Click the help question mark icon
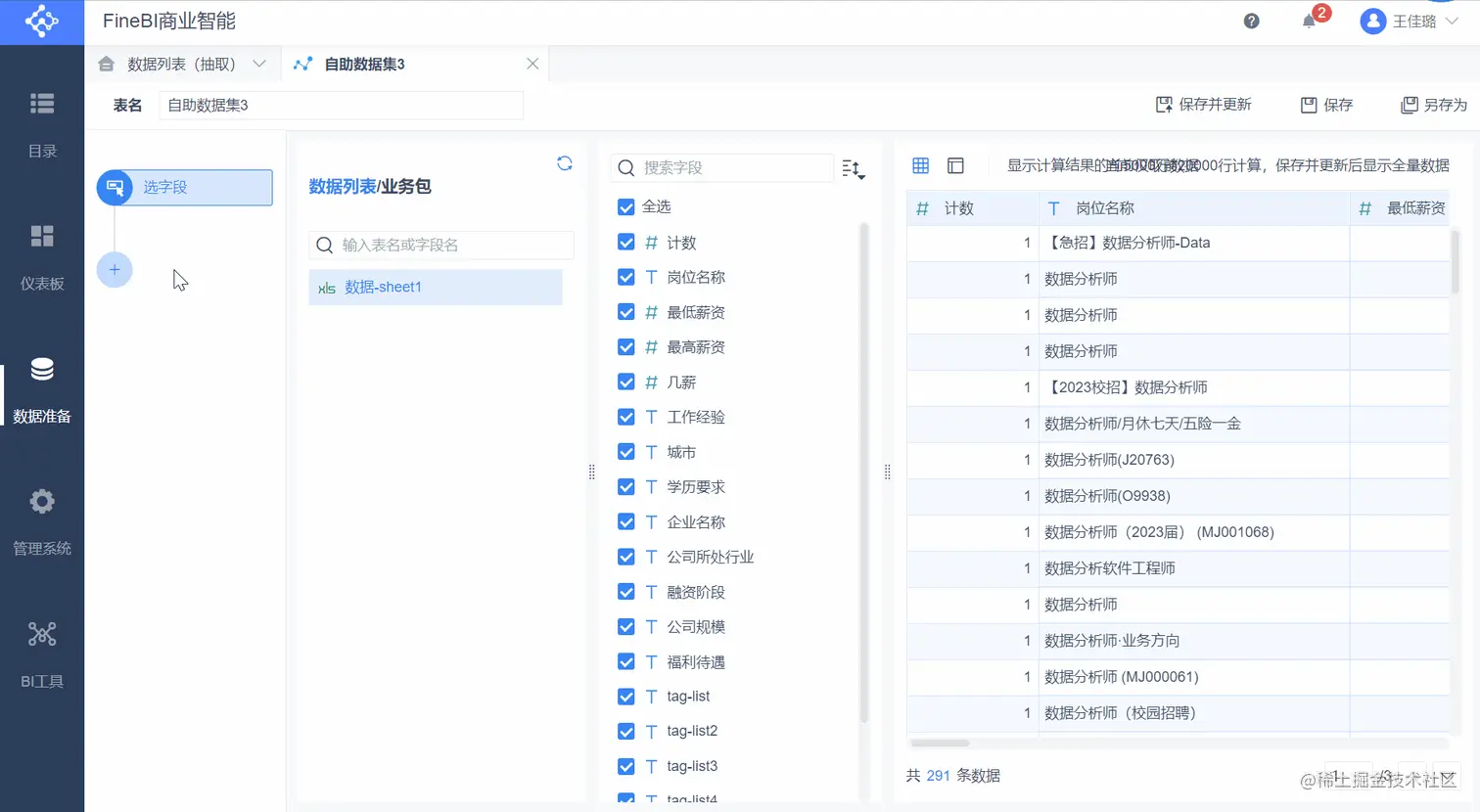1480x812 pixels. [1251, 22]
